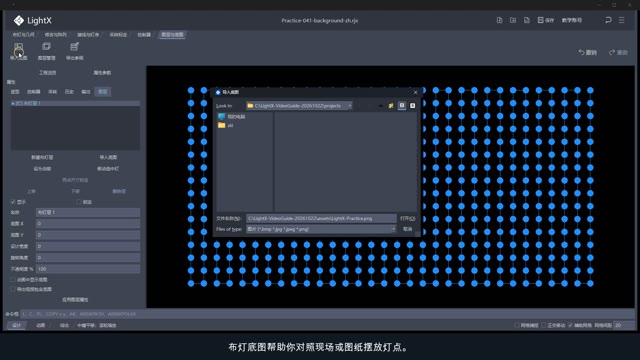Switch to the 布灯与几何 ribbon tab
The height and width of the screenshot is (360, 640).
click(x=23, y=35)
